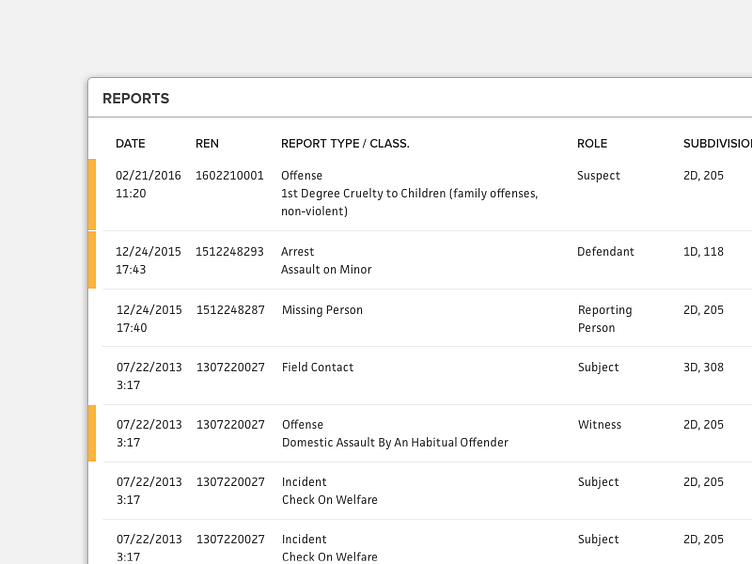Select the orange marker on the Domestic Assault row
The height and width of the screenshot is (564, 752).
pyautogui.click(x=92, y=433)
